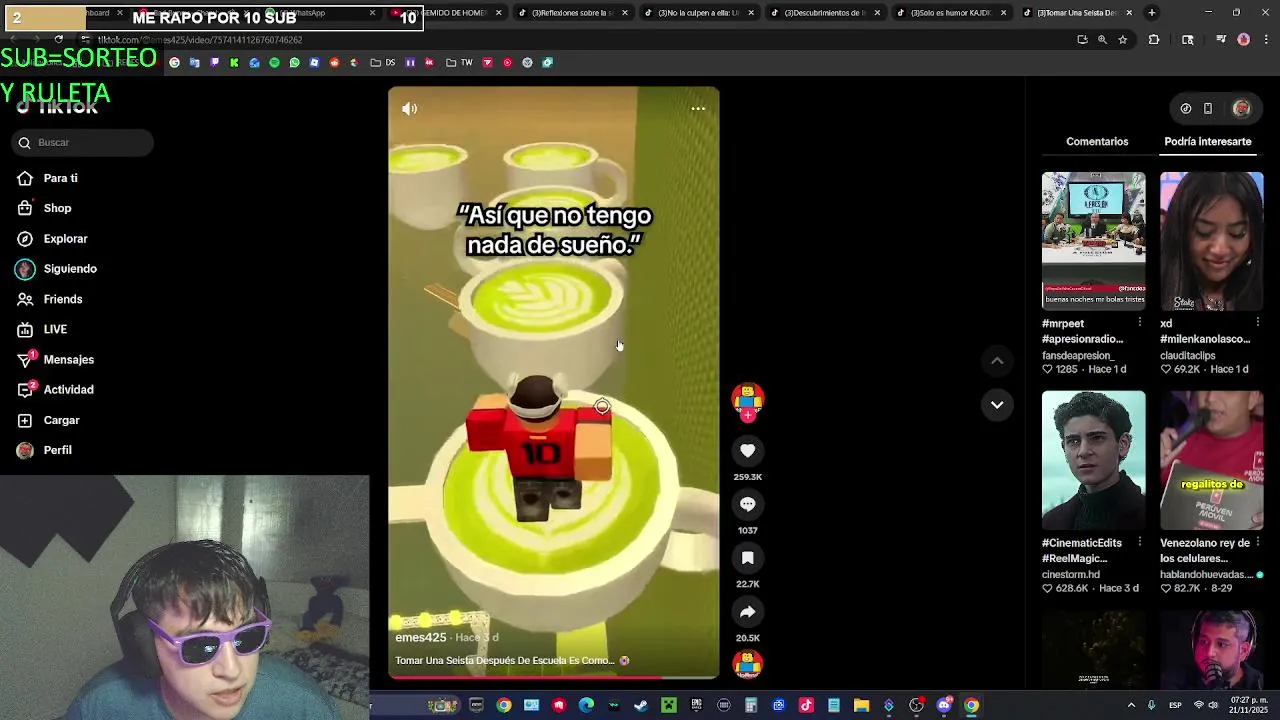Switch to Podría interesarte tab
Image resolution: width=1280 pixels, height=720 pixels.
[1207, 142]
